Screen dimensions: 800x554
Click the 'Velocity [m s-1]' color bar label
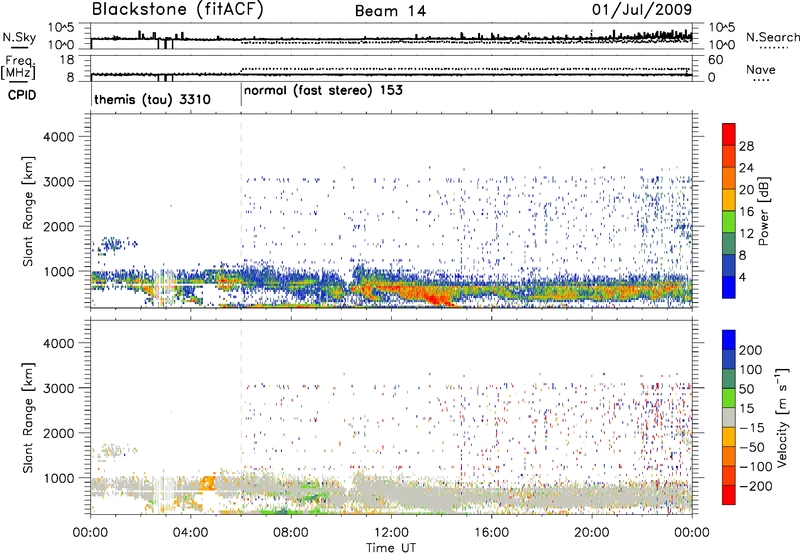point(782,418)
